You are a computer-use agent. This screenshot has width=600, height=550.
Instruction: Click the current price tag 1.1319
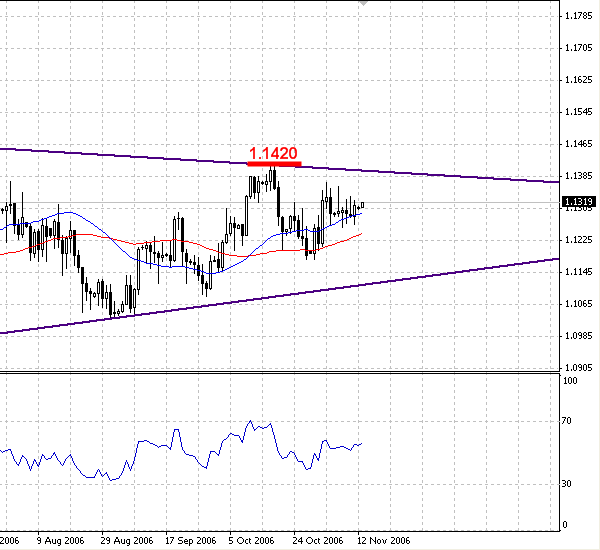[x=580, y=202]
